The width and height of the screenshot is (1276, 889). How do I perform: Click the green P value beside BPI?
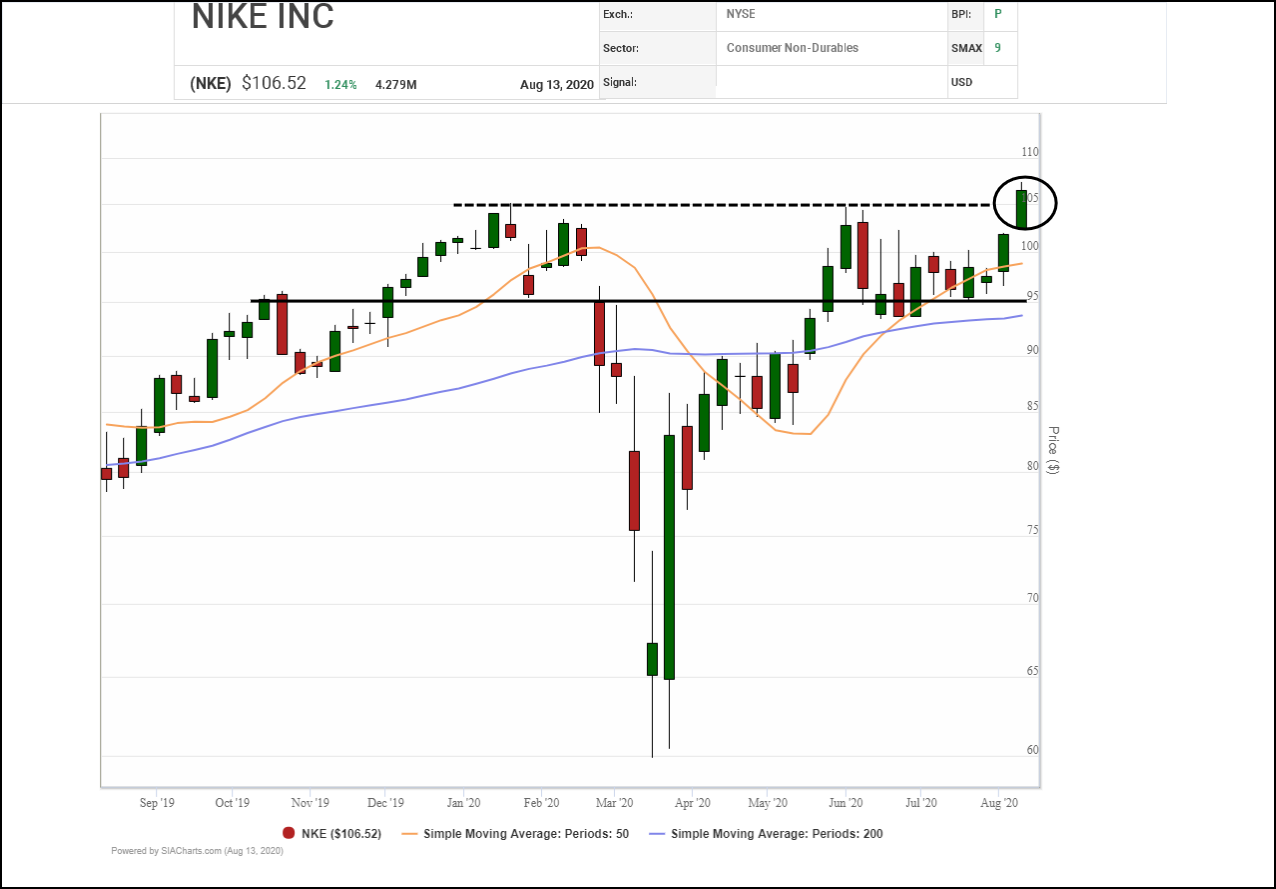[x=997, y=15]
